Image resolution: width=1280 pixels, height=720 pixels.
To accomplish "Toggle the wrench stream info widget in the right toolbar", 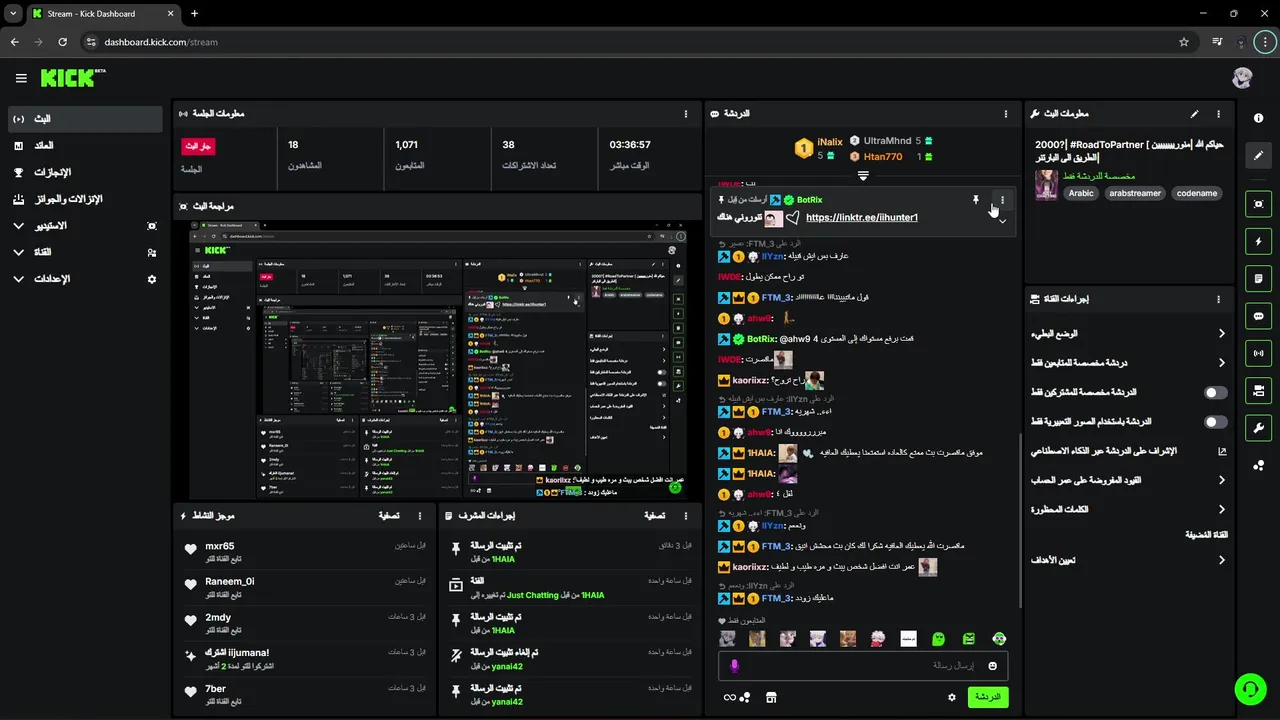I will tap(1258, 428).
